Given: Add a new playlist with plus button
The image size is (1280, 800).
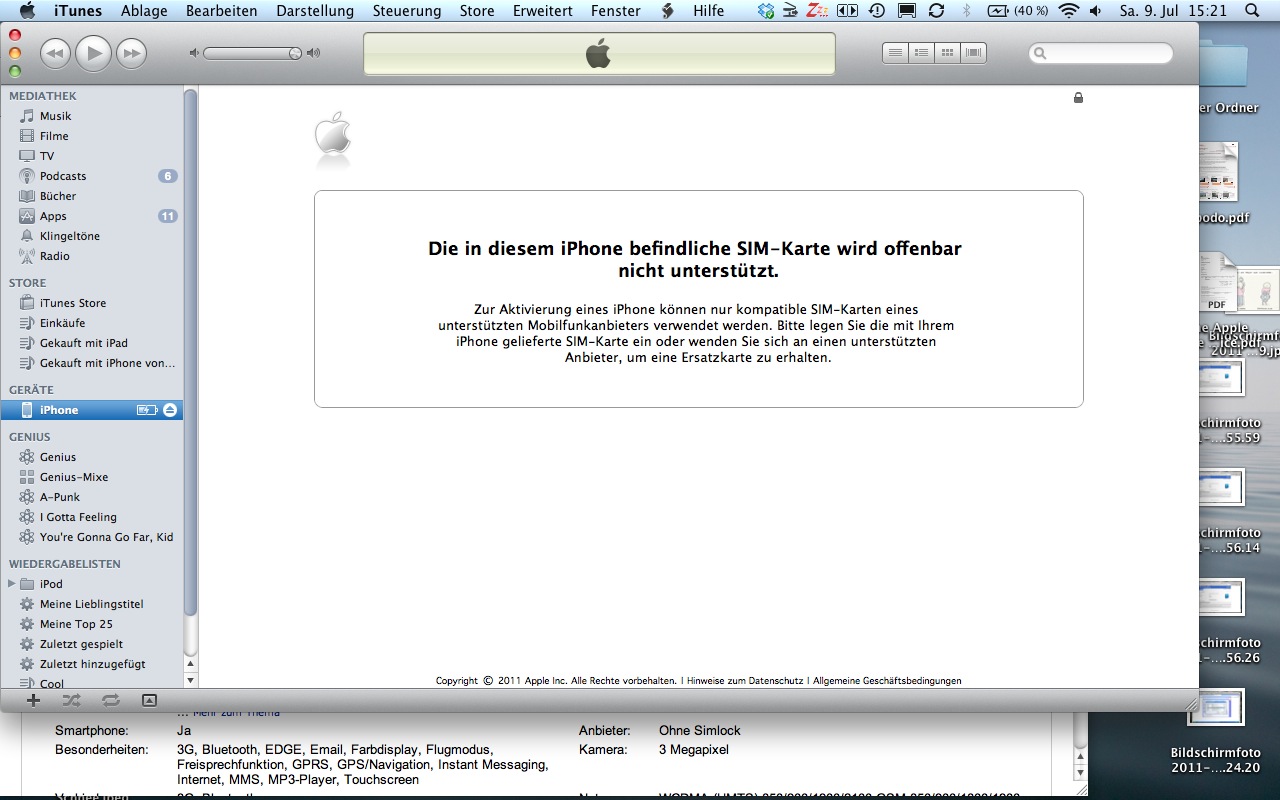Looking at the screenshot, I should click(x=33, y=700).
